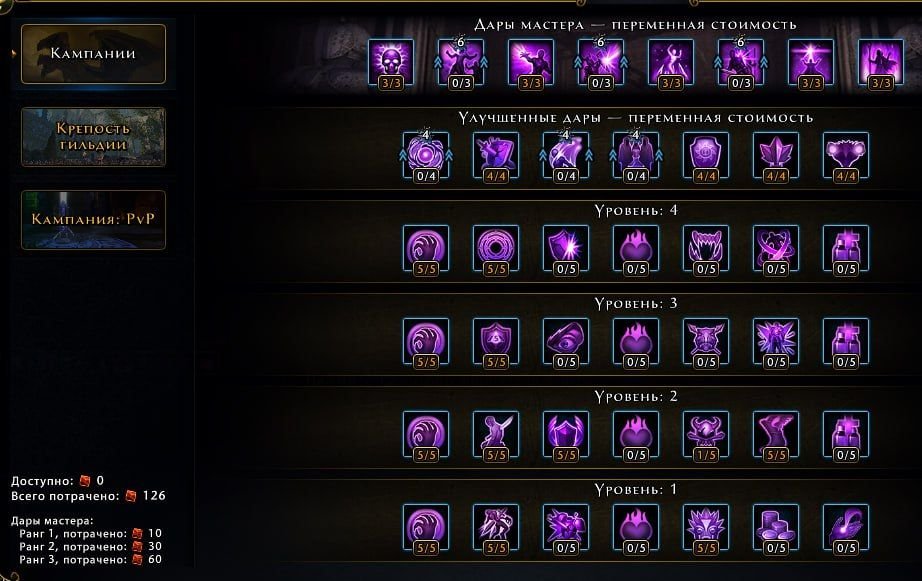922x581 pixels.
Task: Choose the coin-stack boon in Уровень 1
Action: pyautogui.click(x=776, y=529)
